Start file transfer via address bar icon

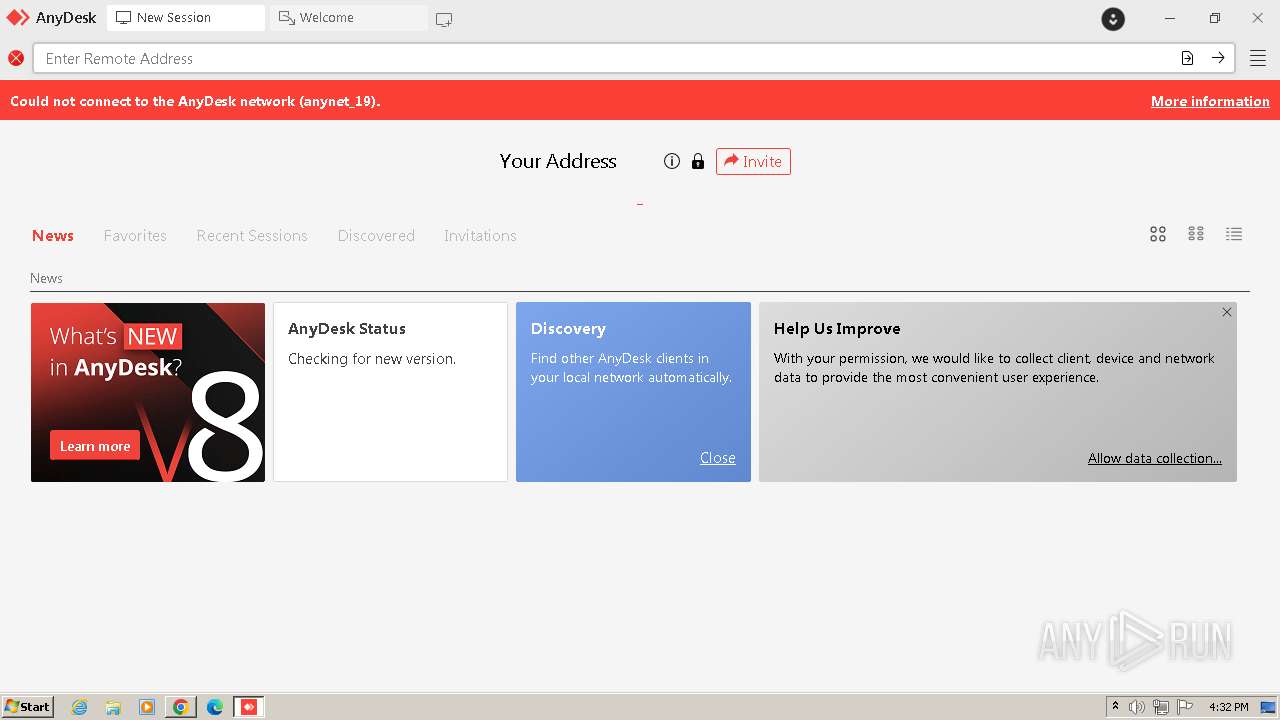click(x=1187, y=58)
